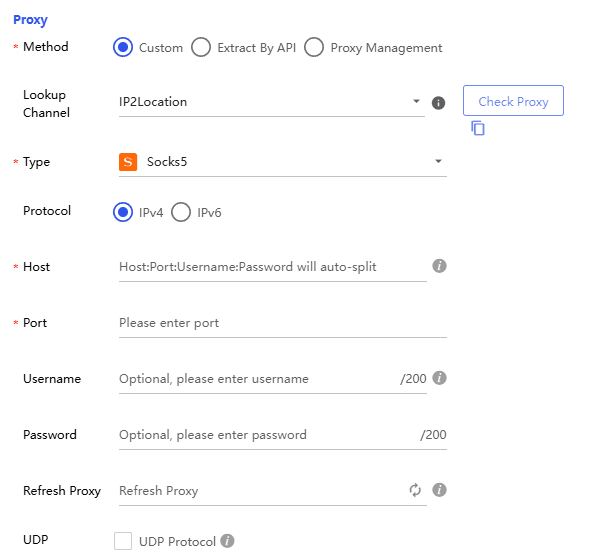Image resolution: width=596 pixels, height=555 pixels.
Task: Click into the Port input field
Action: tap(283, 323)
